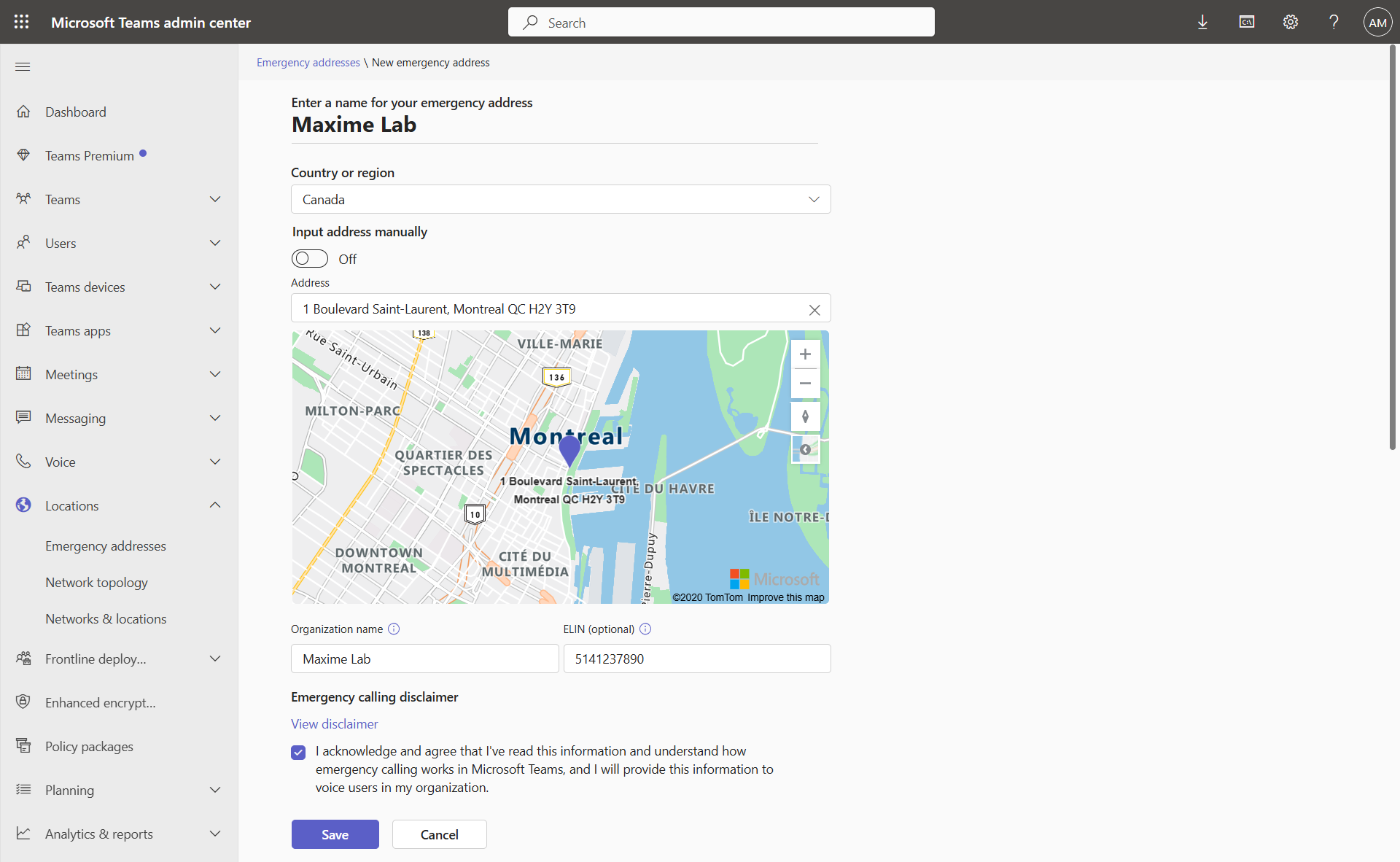Viewport: 1400px width, 862px height.
Task: Open the settings gear icon
Action: [x=1290, y=22]
